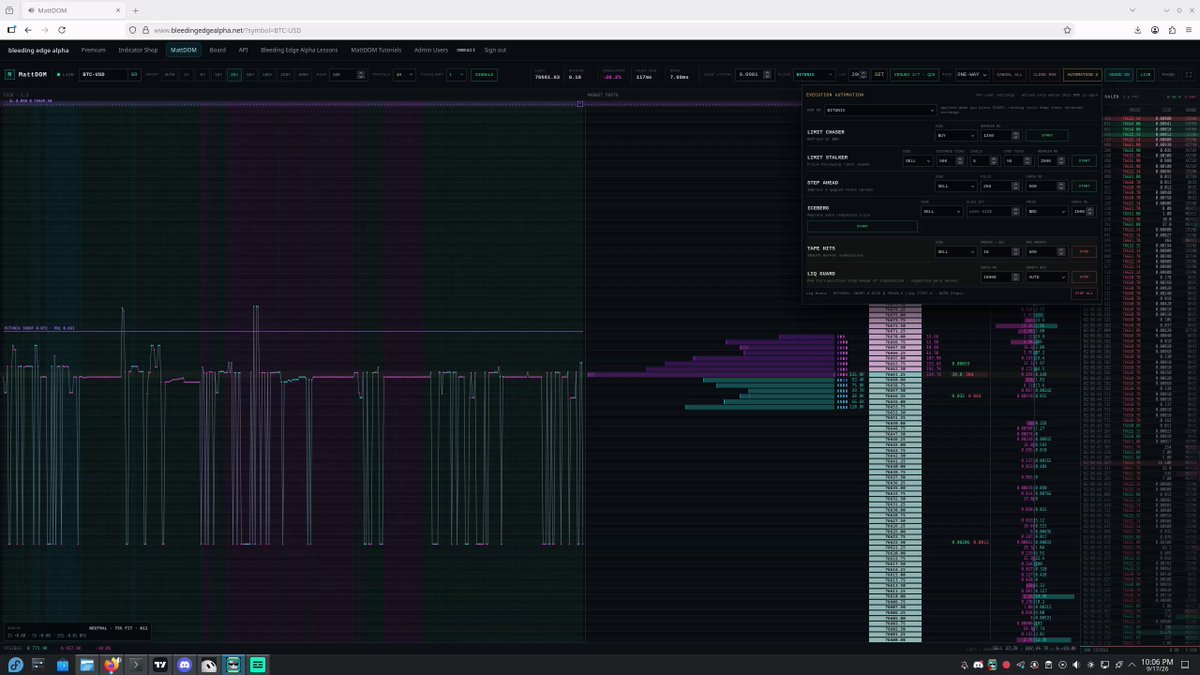Expand the Limit Chaser side dropdown
The height and width of the screenshot is (675, 1200).
pos(954,135)
